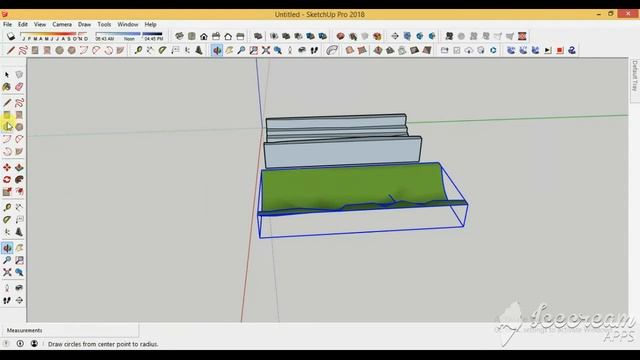Viewport: 640px width, 360px height.
Task: Switch to Front view house icon
Action: [x=204, y=36]
